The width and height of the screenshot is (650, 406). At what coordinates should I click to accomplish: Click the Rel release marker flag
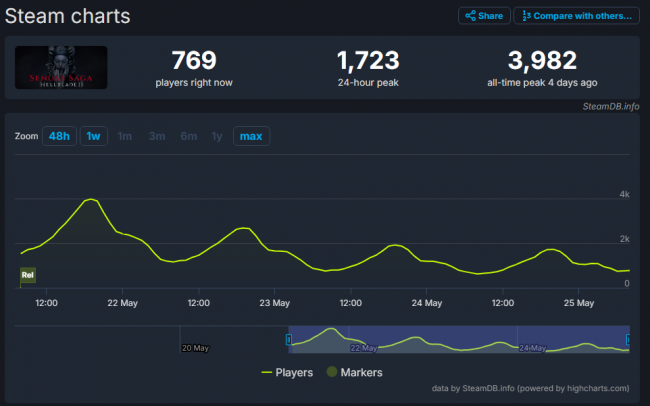click(x=28, y=275)
